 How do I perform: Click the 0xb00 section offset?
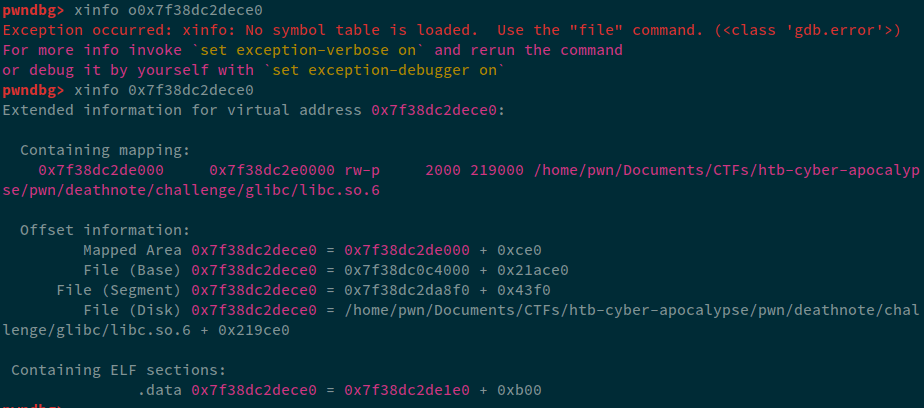coord(522,390)
